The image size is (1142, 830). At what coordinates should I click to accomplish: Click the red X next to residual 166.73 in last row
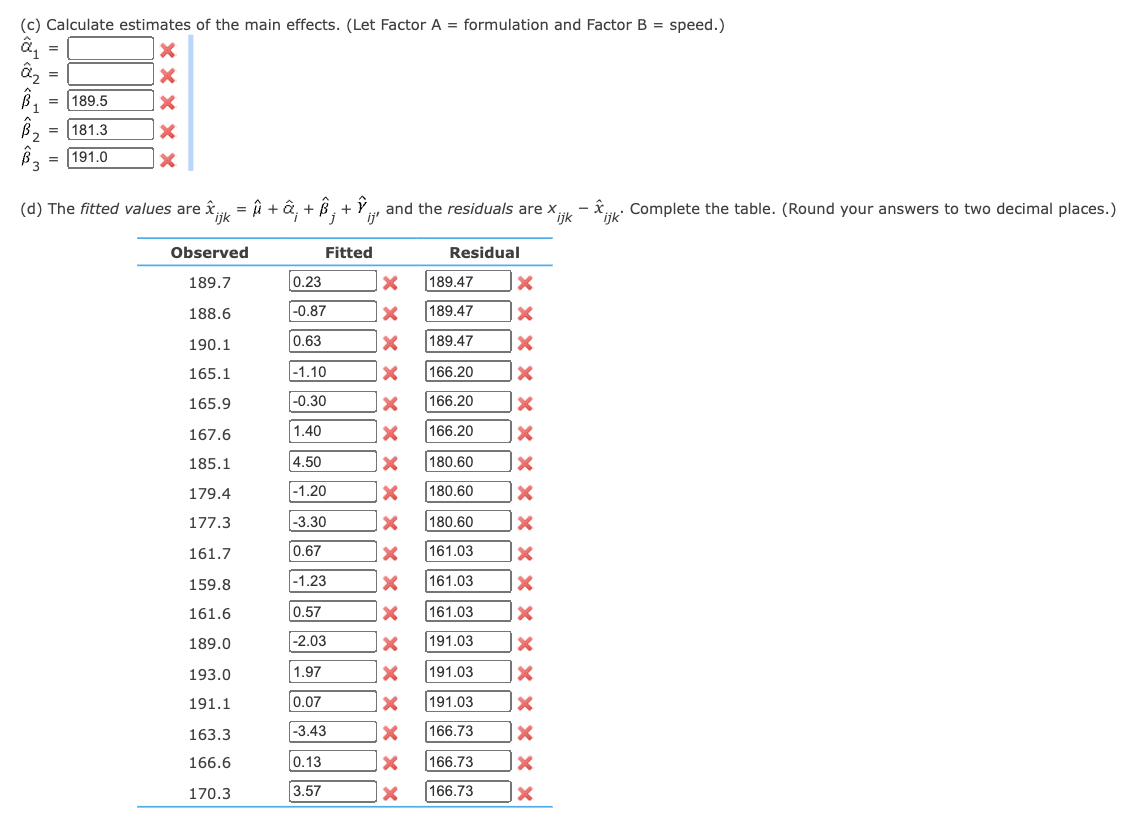[x=525, y=791]
